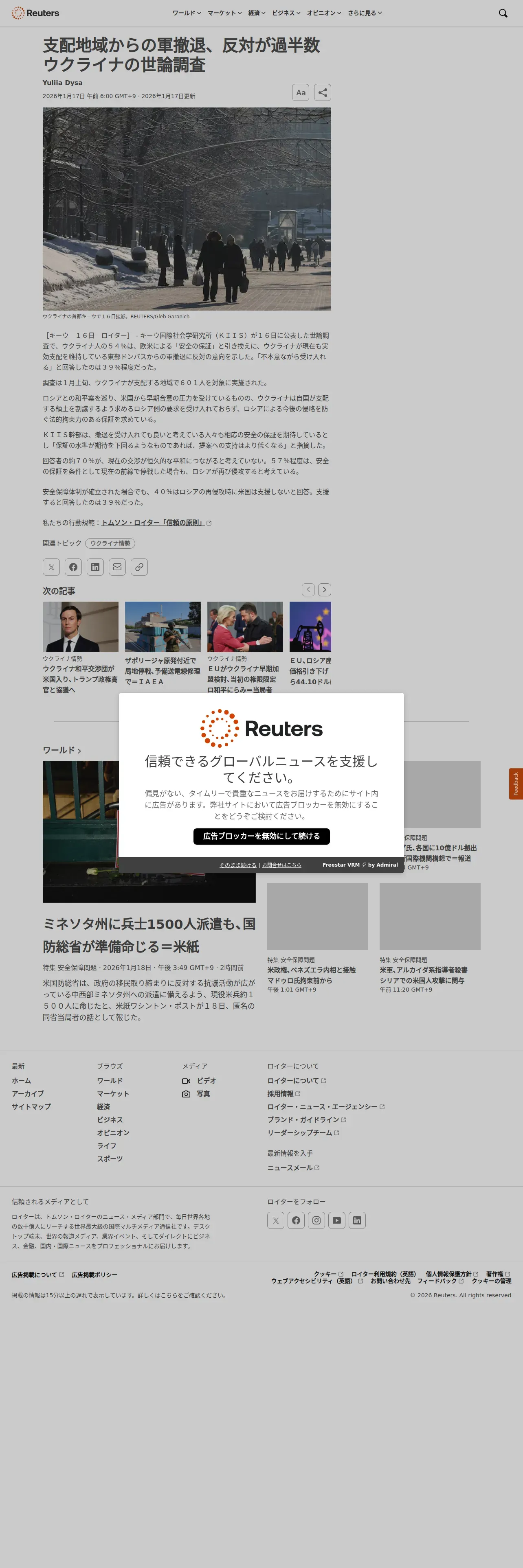The height and width of the screenshot is (1568, 523).
Task: Click the share icon beside the text size button
Action: (x=323, y=92)
